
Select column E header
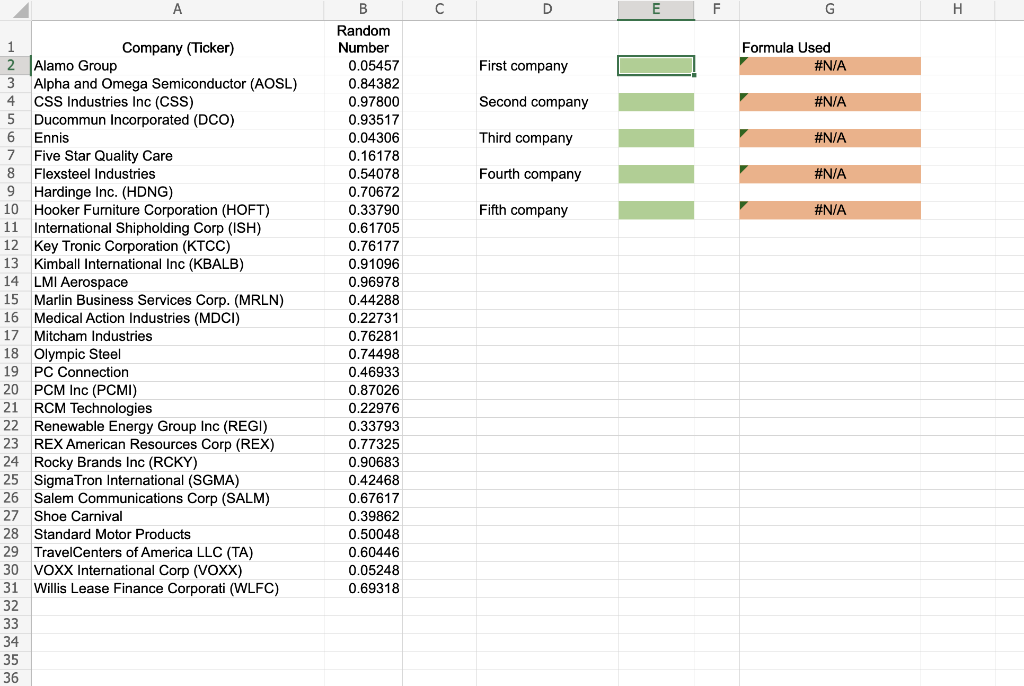(656, 9)
